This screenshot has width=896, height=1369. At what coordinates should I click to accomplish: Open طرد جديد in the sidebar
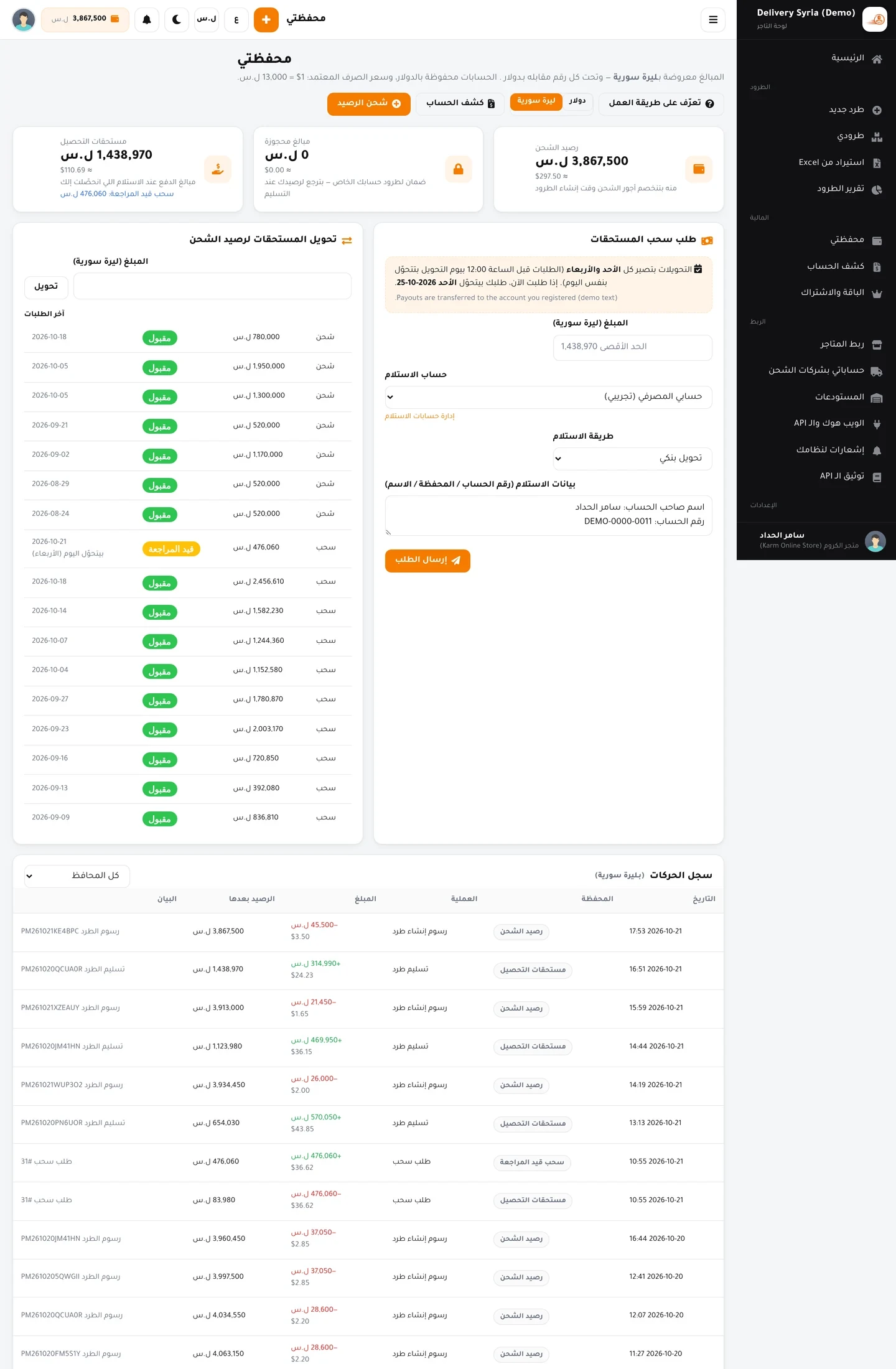coord(816,110)
